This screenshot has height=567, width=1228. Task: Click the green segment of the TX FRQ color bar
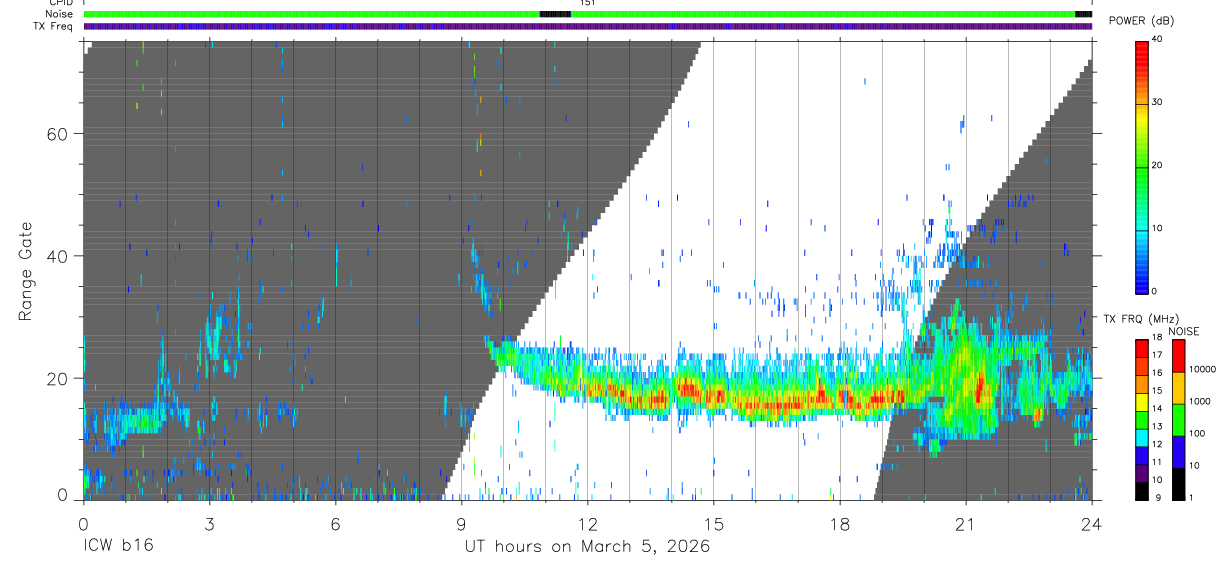pos(1142,420)
